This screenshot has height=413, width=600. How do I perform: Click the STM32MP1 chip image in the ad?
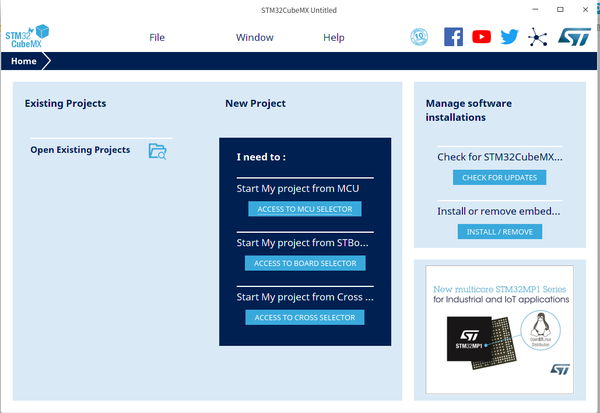pos(481,343)
